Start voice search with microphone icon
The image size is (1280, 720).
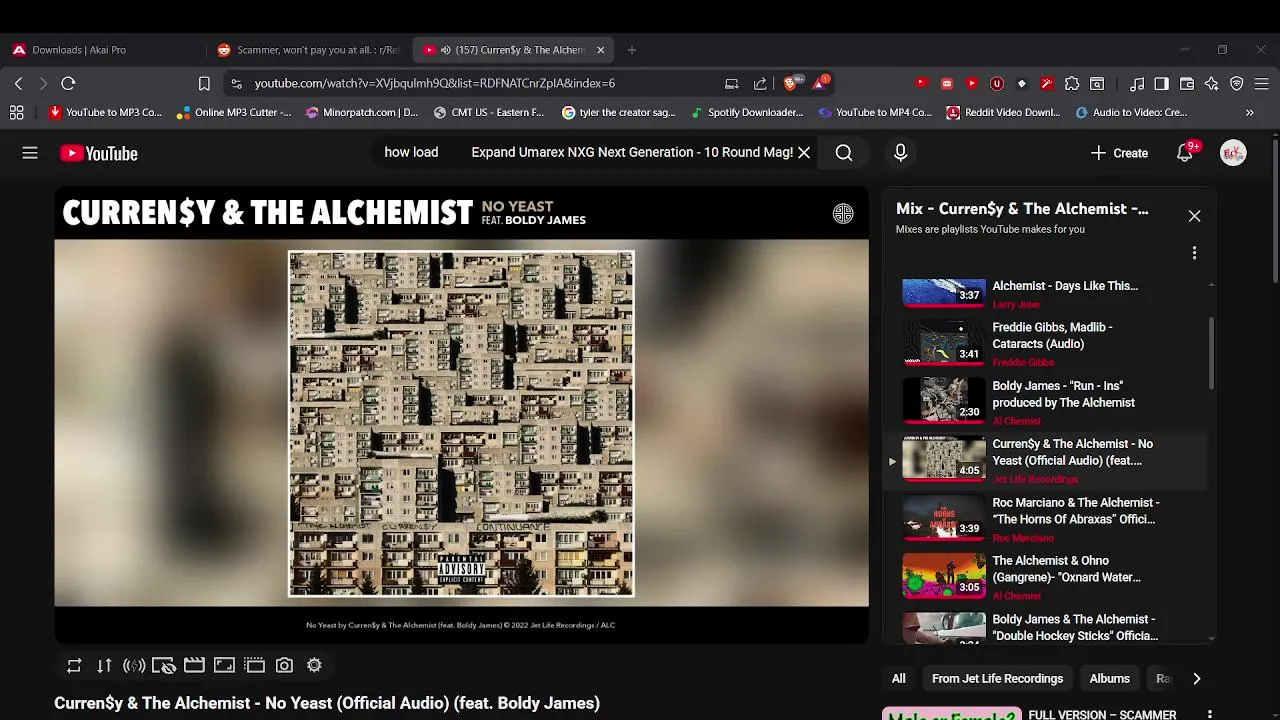(x=900, y=153)
